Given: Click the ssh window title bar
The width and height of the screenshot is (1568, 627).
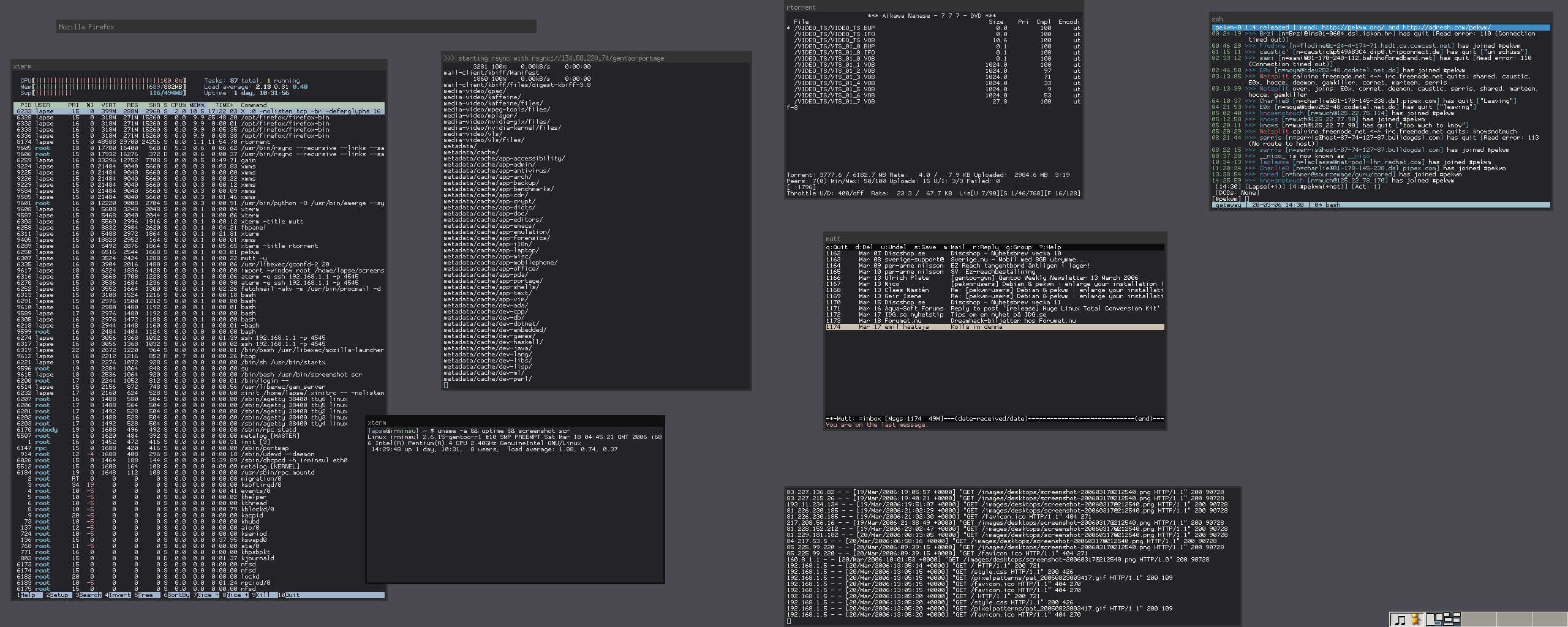Looking at the screenshot, I should pyautogui.click(x=1381, y=19).
